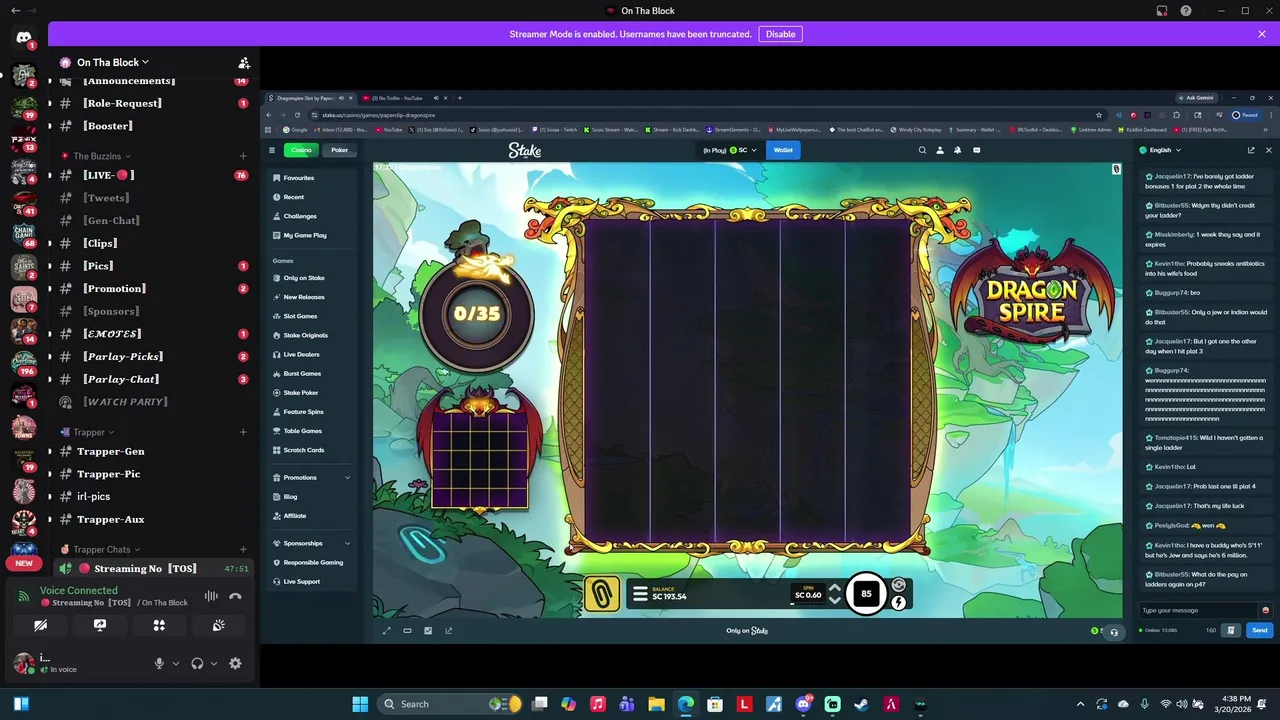1280x720 pixels.
Task: Deafen audio with headphones icon
Action: coord(197,663)
